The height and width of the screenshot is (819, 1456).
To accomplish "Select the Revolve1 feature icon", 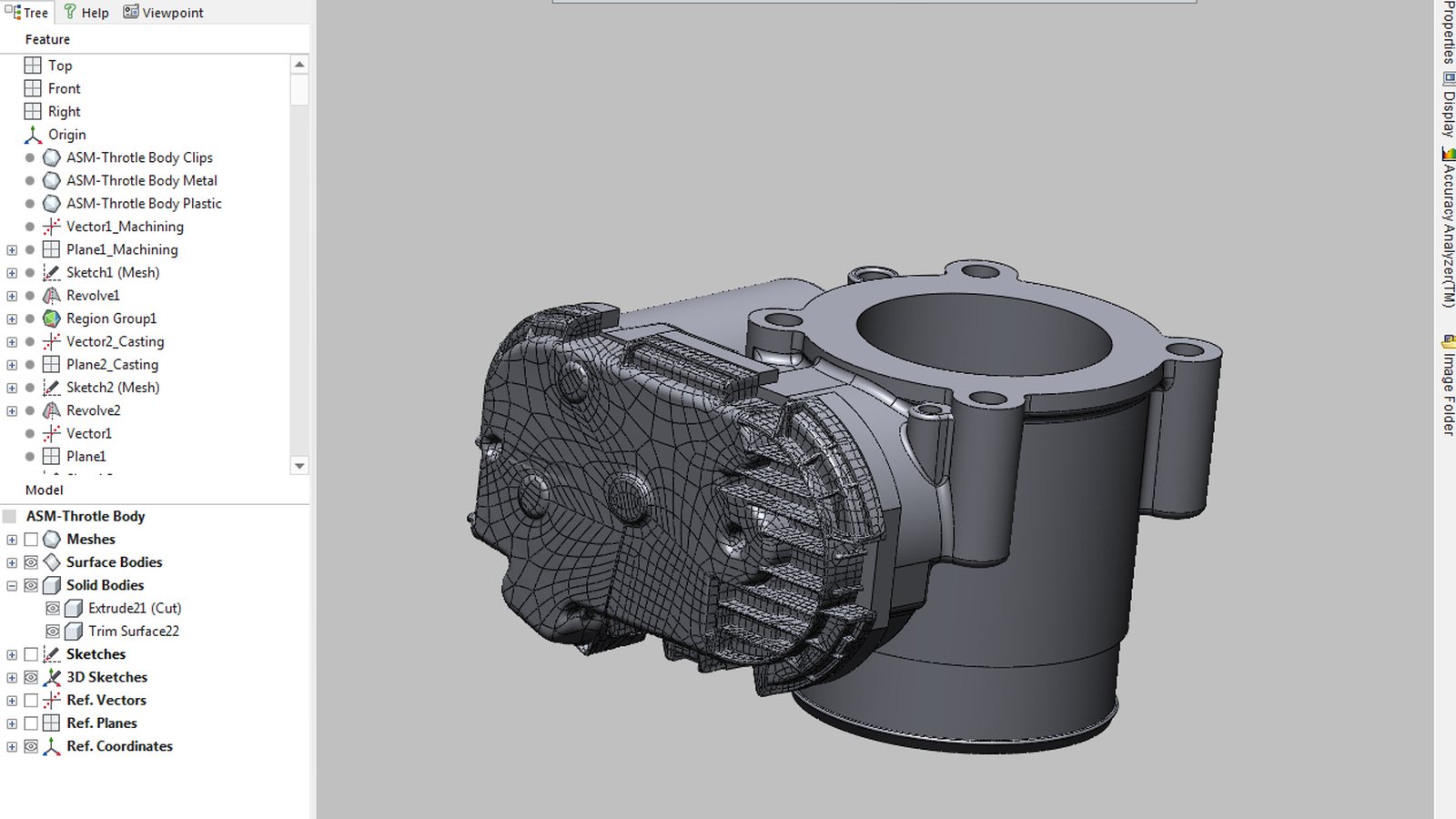I will click(x=52, y=296).
